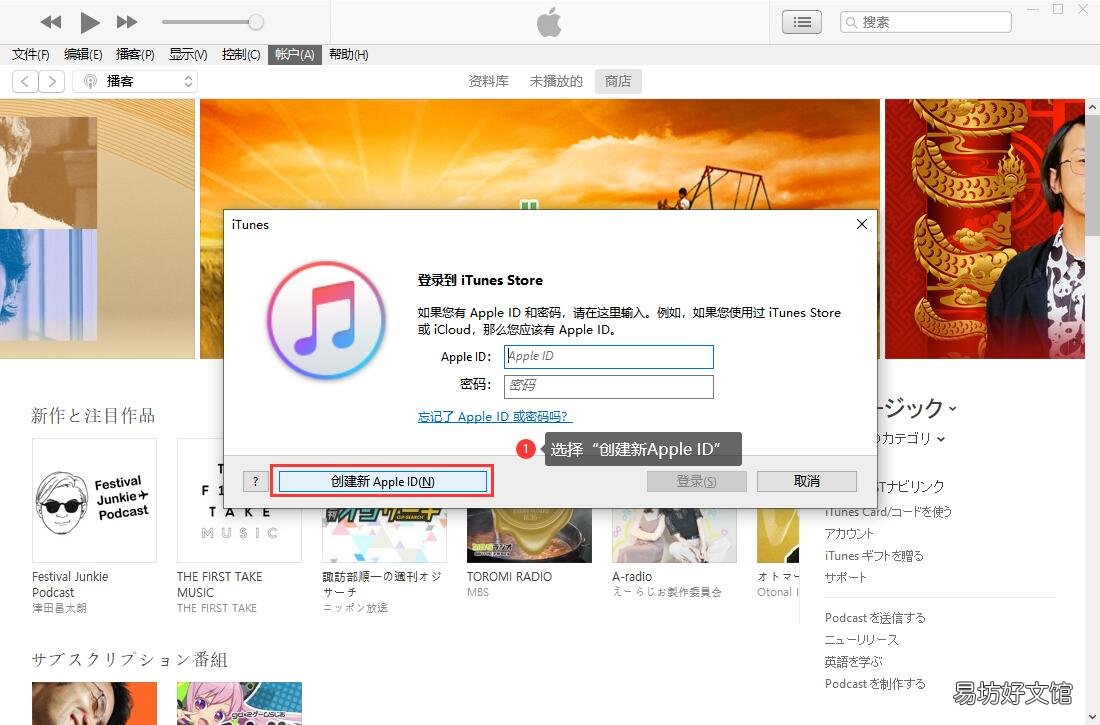Go forward with the right arrow

pyautogui.click(x=52, y=81)
